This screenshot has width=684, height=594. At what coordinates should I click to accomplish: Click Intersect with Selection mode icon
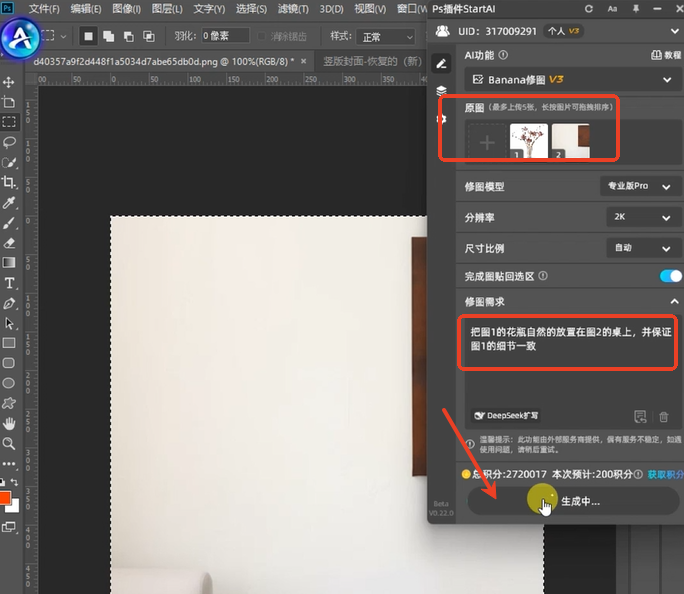(x=149, y=36)
